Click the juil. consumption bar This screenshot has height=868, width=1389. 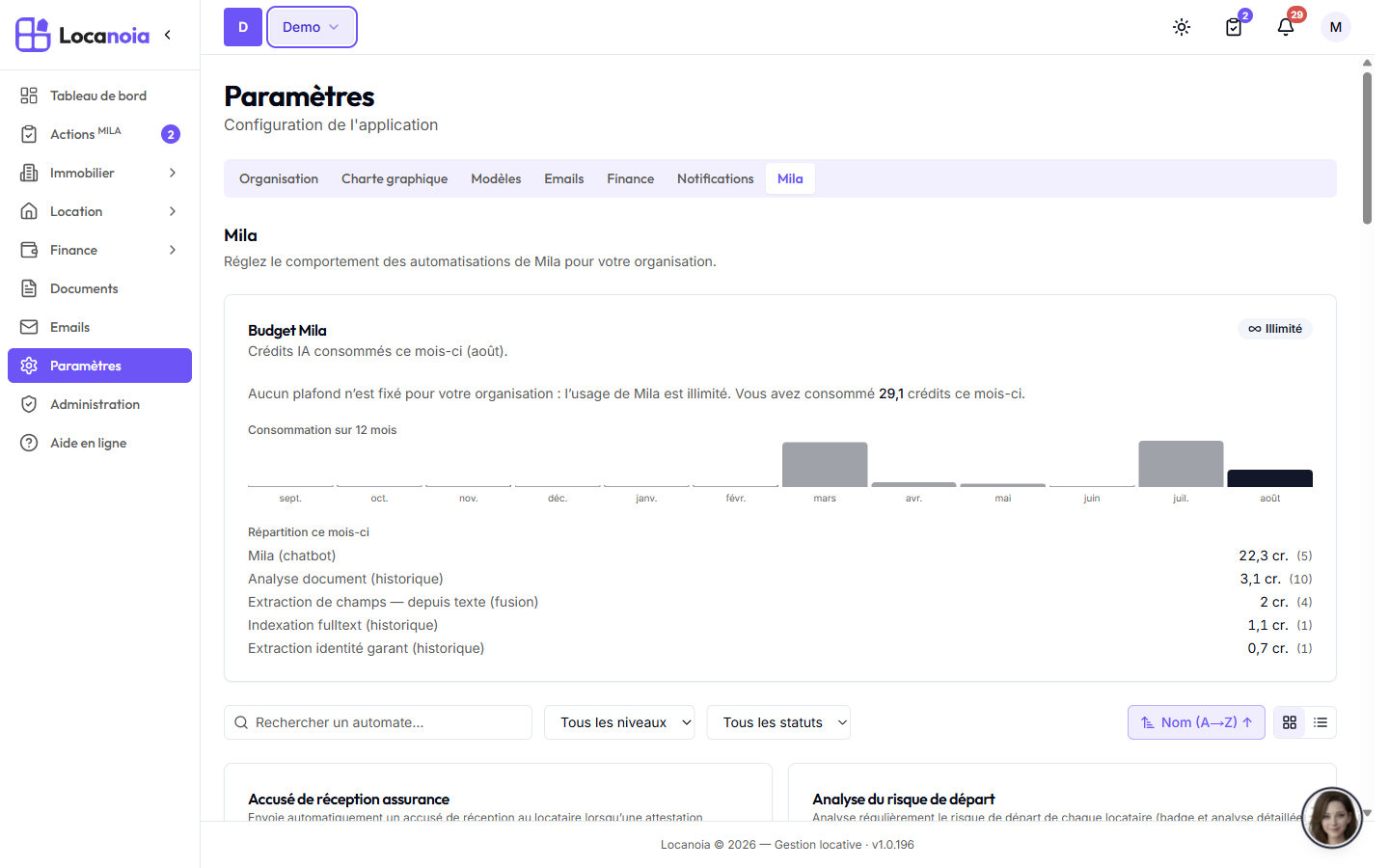point(1181,463)
